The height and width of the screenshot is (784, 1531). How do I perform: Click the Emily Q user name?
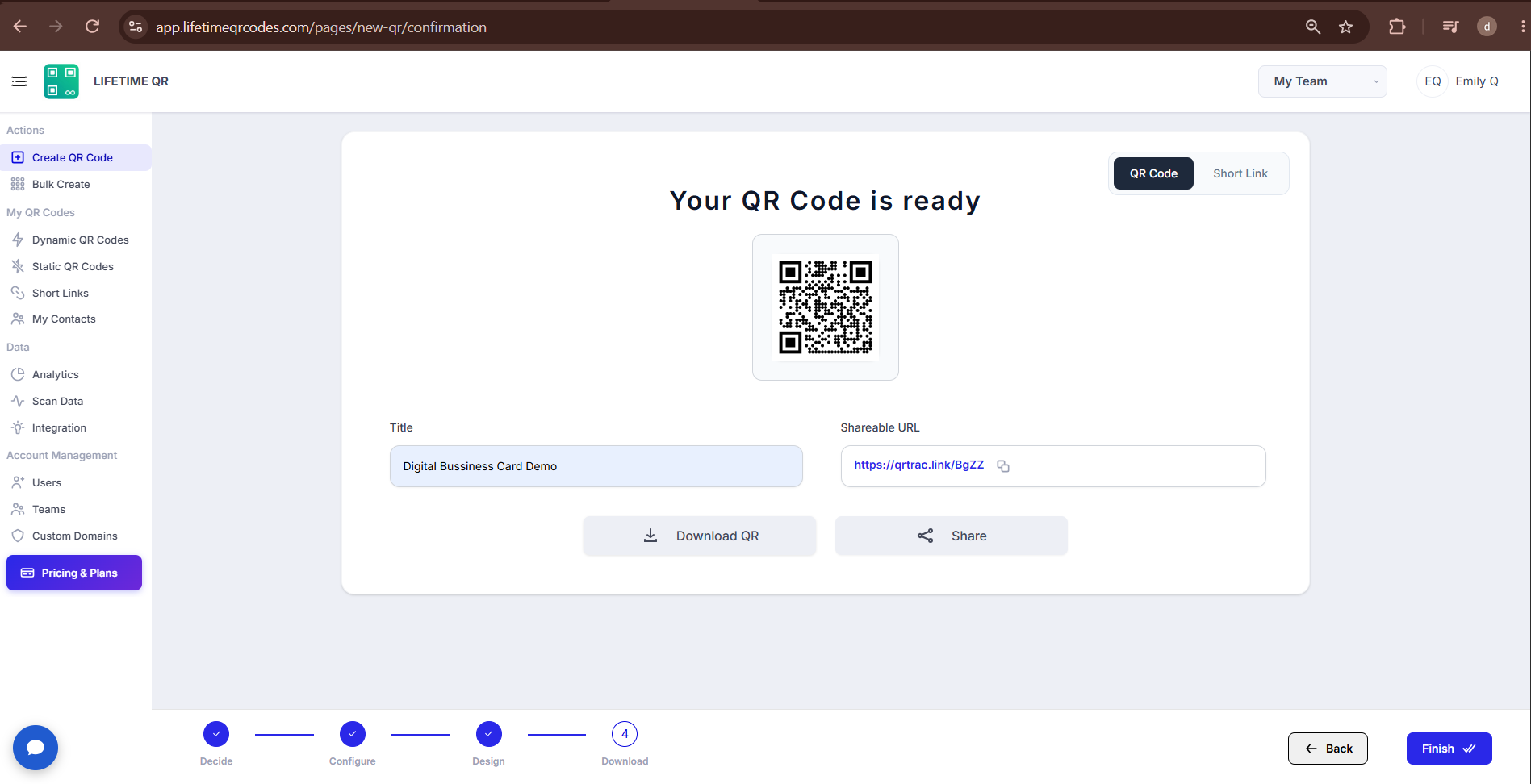pyautogui.click(x=1476, y=81)
